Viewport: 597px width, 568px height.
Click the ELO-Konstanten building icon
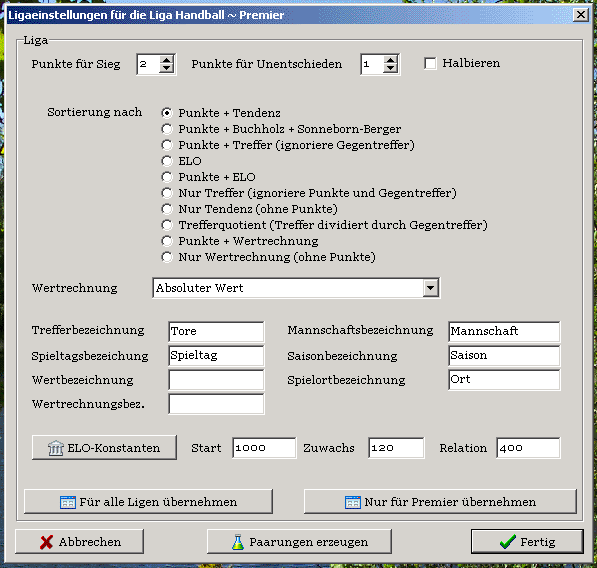tap(56, 448)
